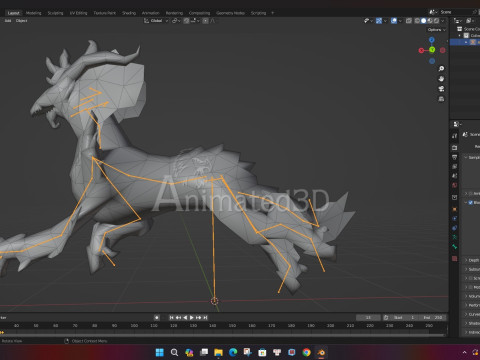Click the Blender icon in the Windows taskbar

click(x=321, y=352)
